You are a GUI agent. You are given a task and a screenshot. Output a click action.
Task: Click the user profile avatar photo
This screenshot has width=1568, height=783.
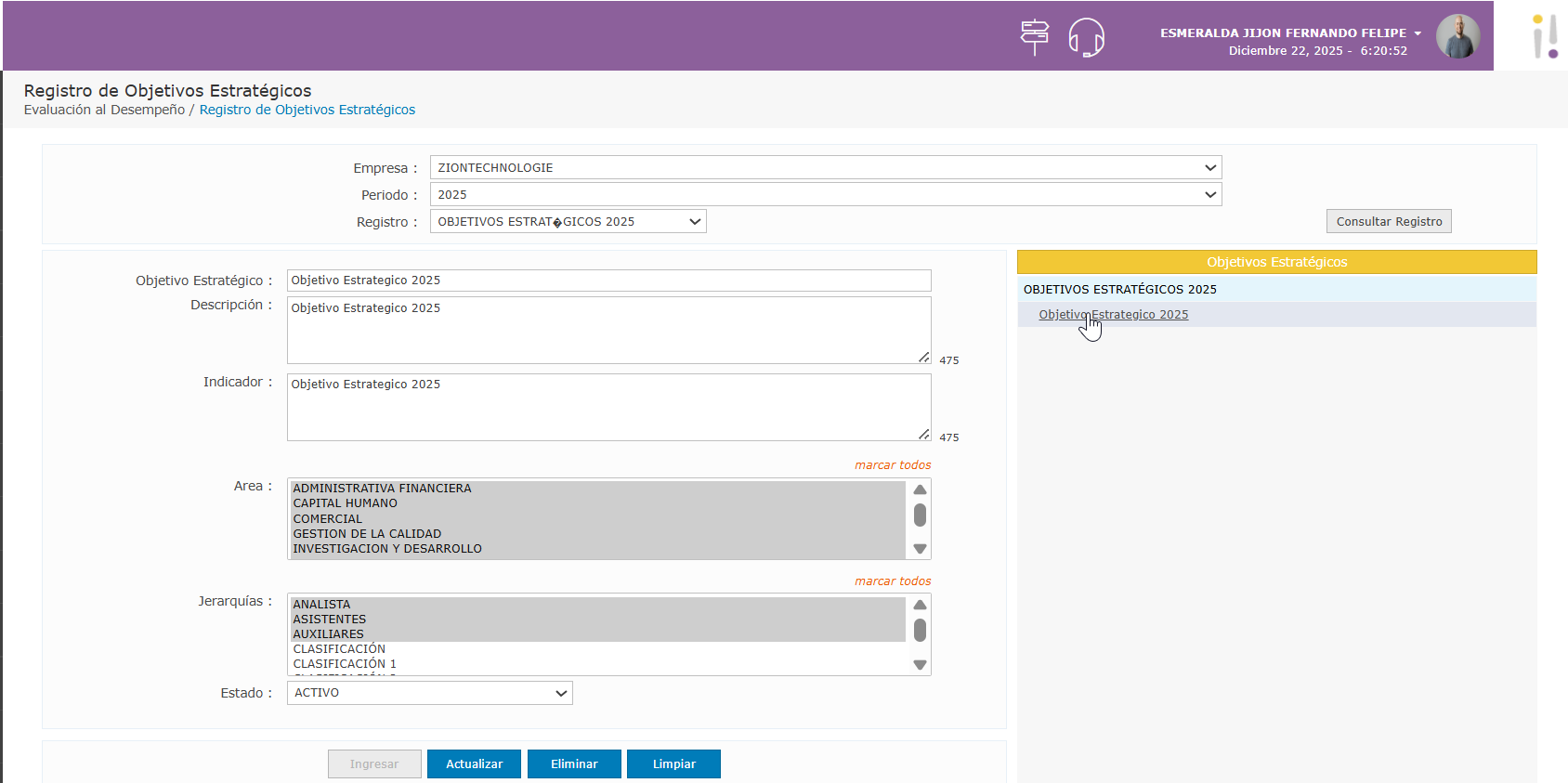point(1457,36)
